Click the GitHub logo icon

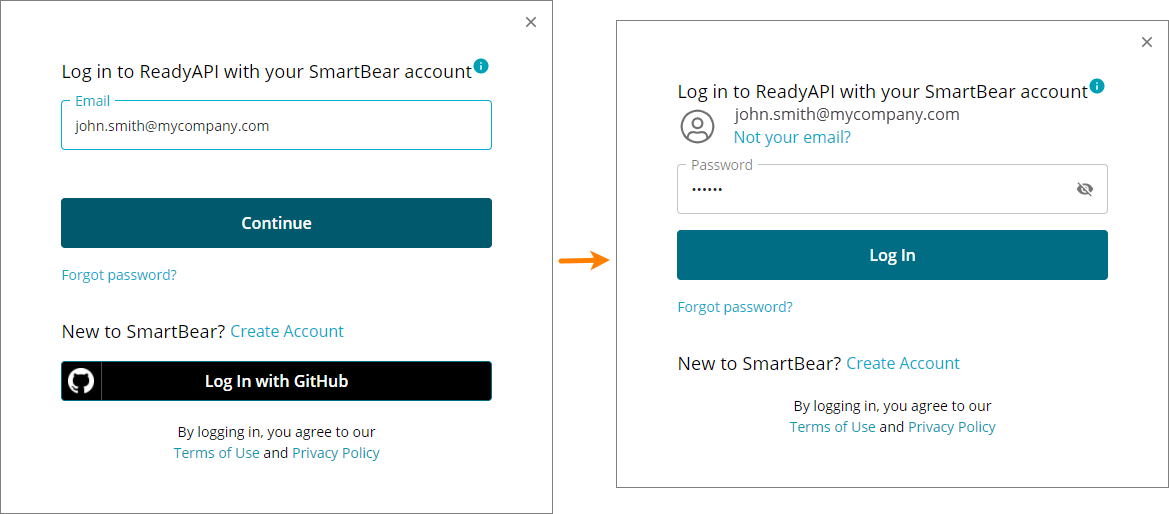tap(81, 381)
